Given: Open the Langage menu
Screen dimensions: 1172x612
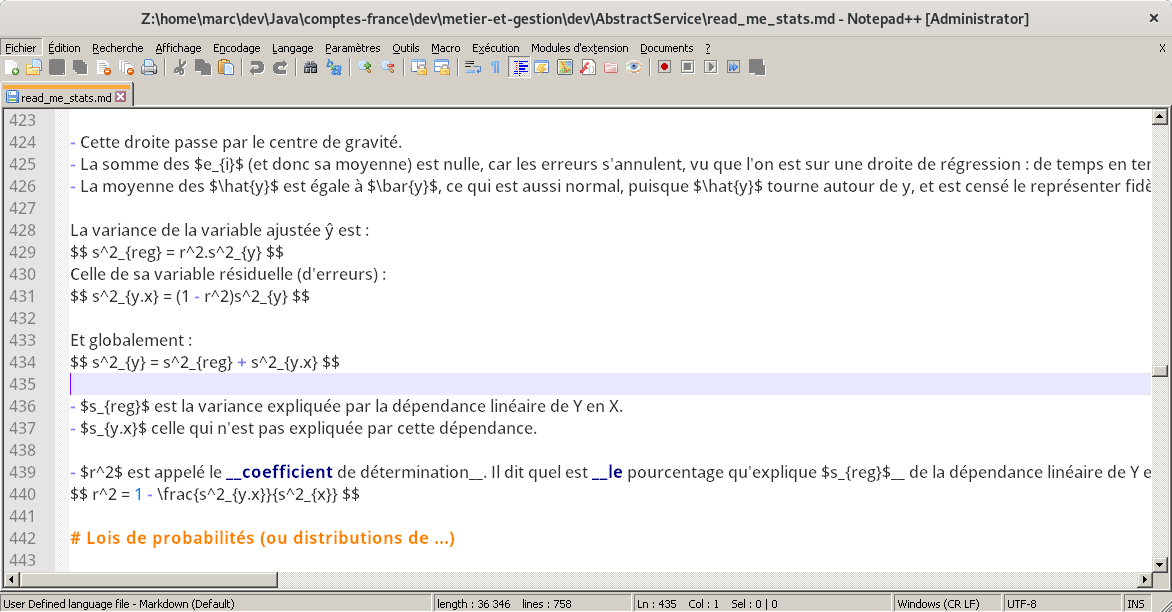Looking at the screenshot, I should tap(292, 48).
